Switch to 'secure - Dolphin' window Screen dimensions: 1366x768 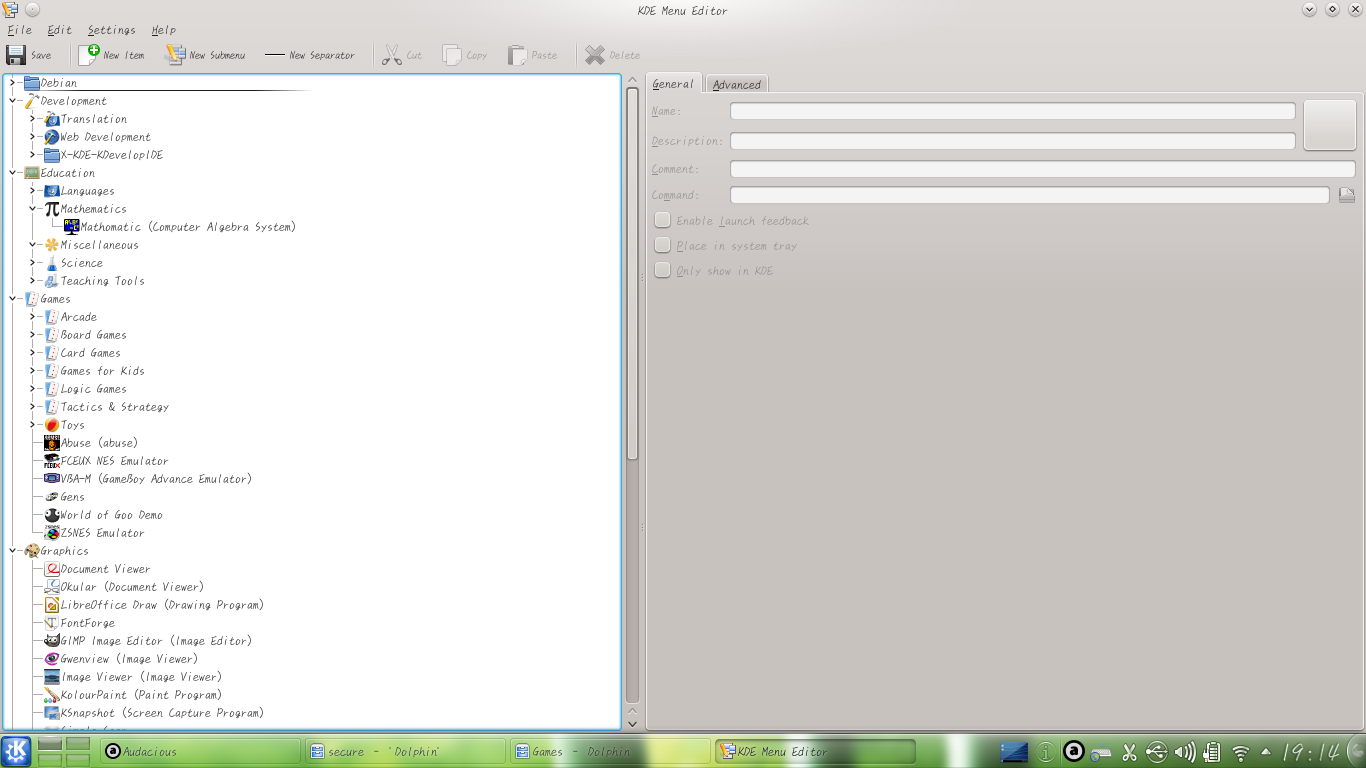click(405, 751)
